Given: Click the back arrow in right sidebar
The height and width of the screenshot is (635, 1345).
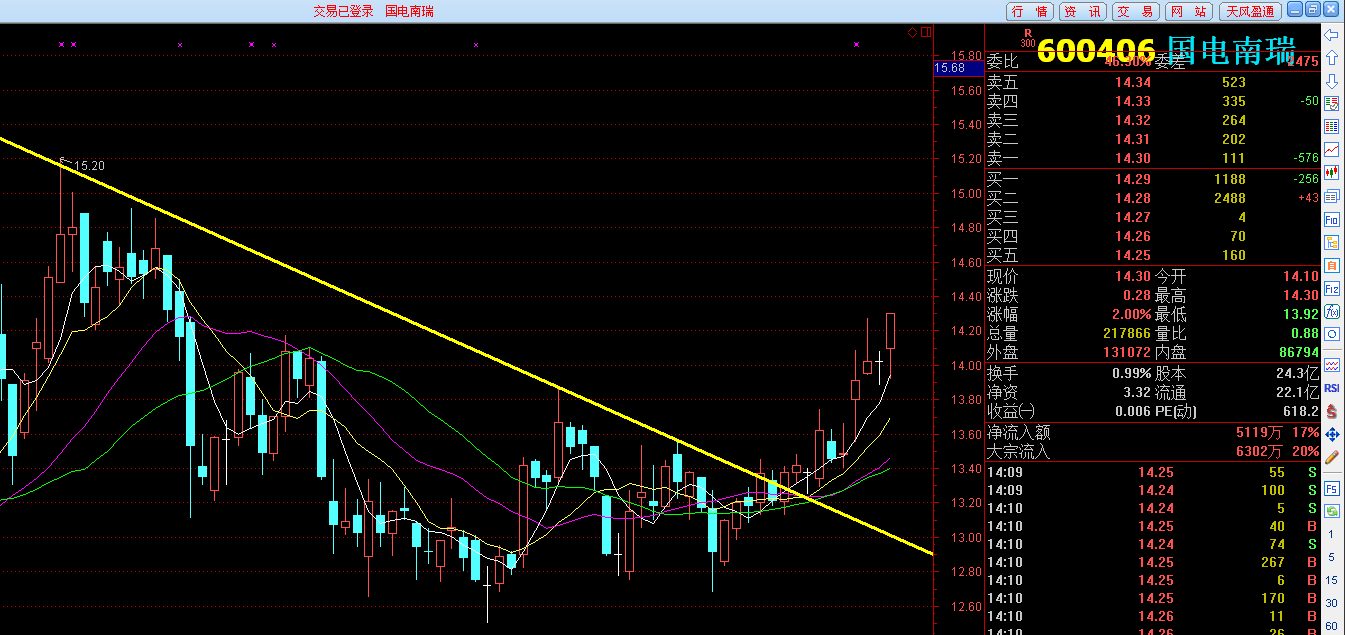Looking at the screenshot, I should (1331, 35).
